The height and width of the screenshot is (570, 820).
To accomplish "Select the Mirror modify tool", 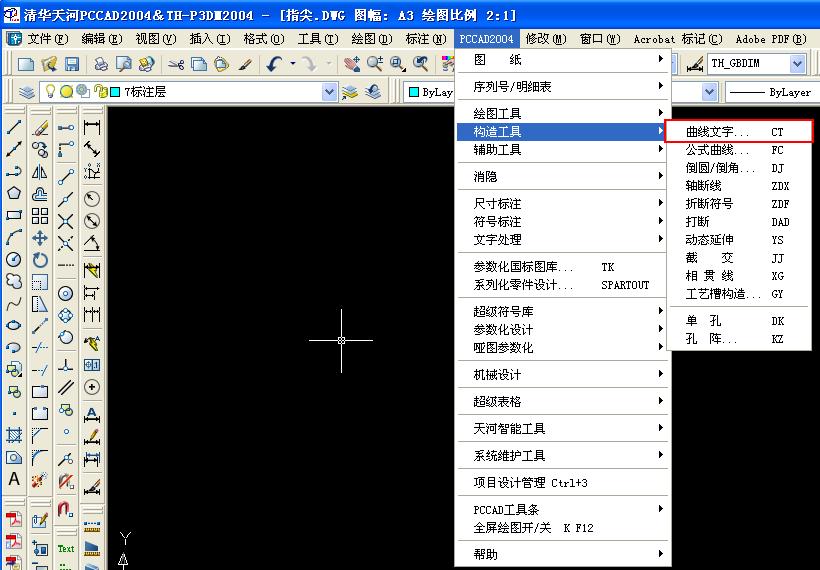I will (40, 172).
